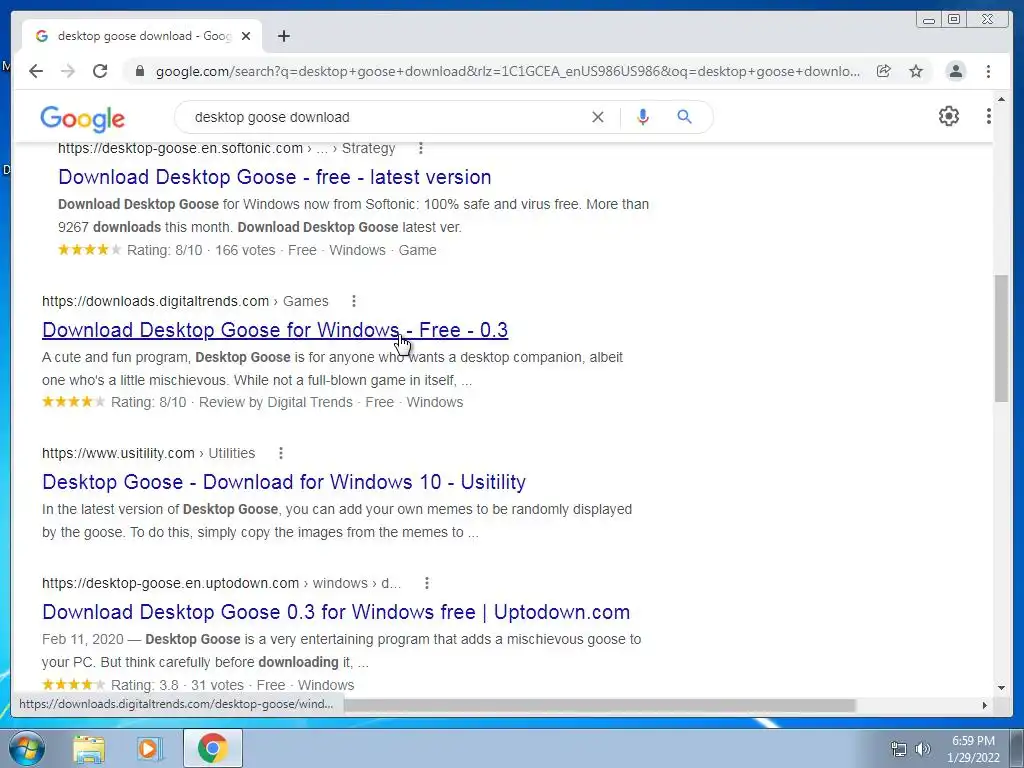Click the scroll down arrow
1024x768 pixels.
tap(1001, 687)
